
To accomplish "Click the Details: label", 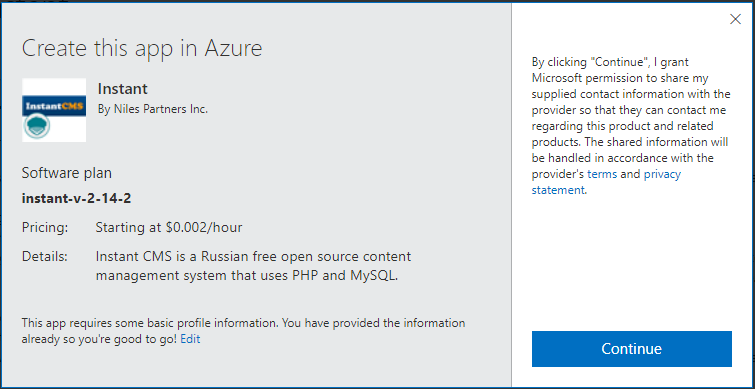I will 44,256.
